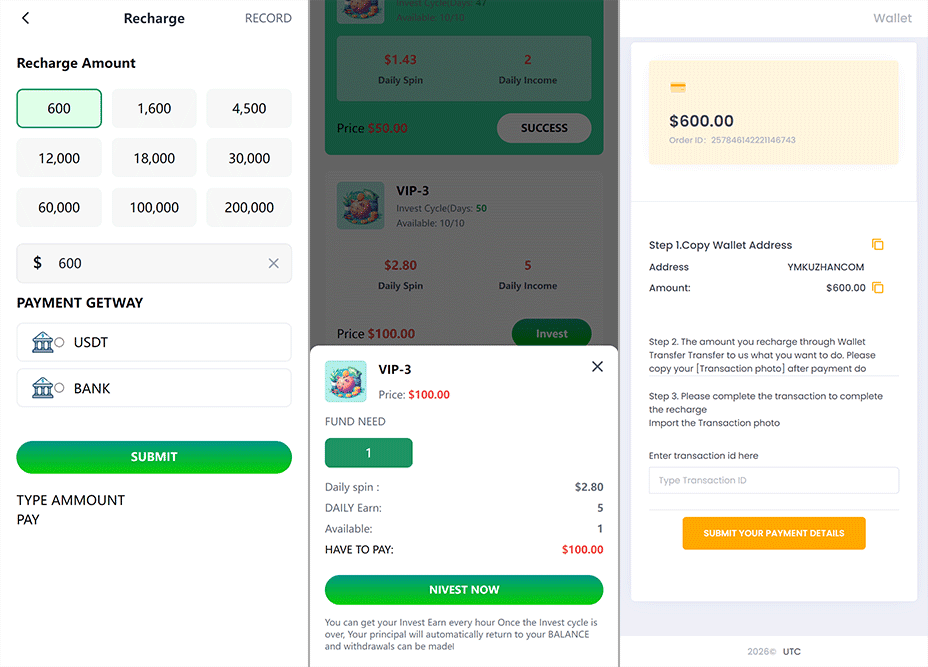Select the fund need quantity 1 box

coord(368,453)
